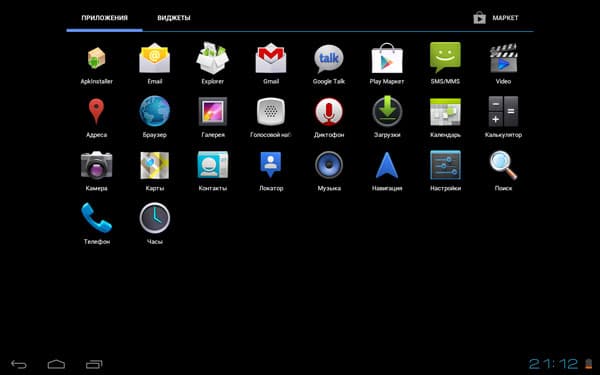Tap the battery status indicator
The image size is (600, 375).
[x=589, y=364]
